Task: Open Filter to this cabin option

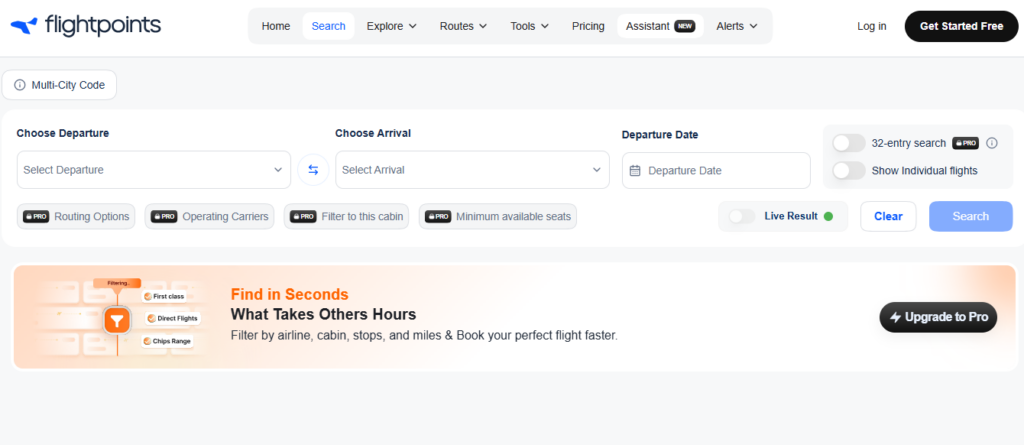Action: (x=346, y=216)
